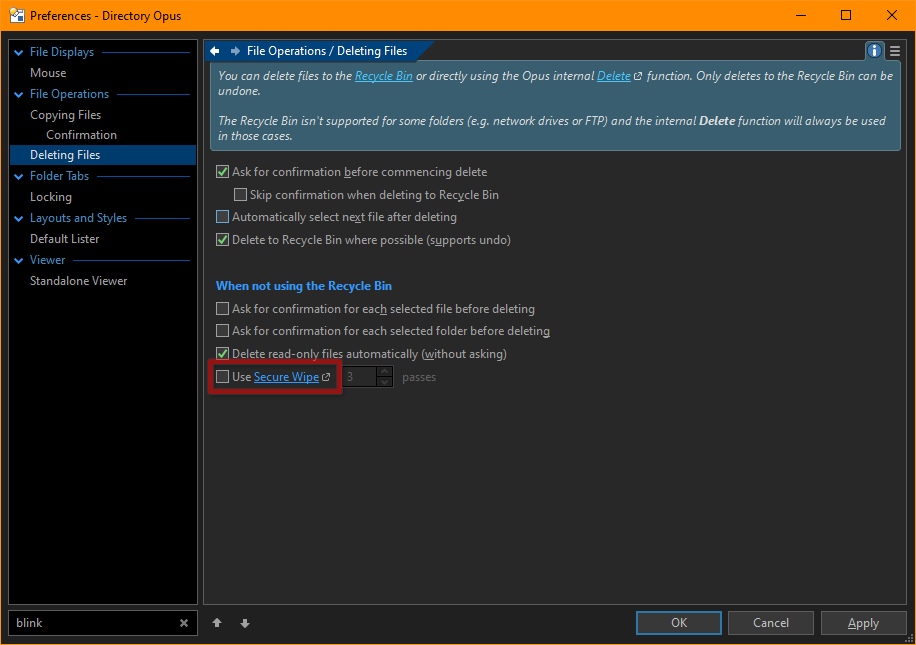916x645 pixels.
Task: Enable Automatically select next file after deleting
Action: click(222, 217)
